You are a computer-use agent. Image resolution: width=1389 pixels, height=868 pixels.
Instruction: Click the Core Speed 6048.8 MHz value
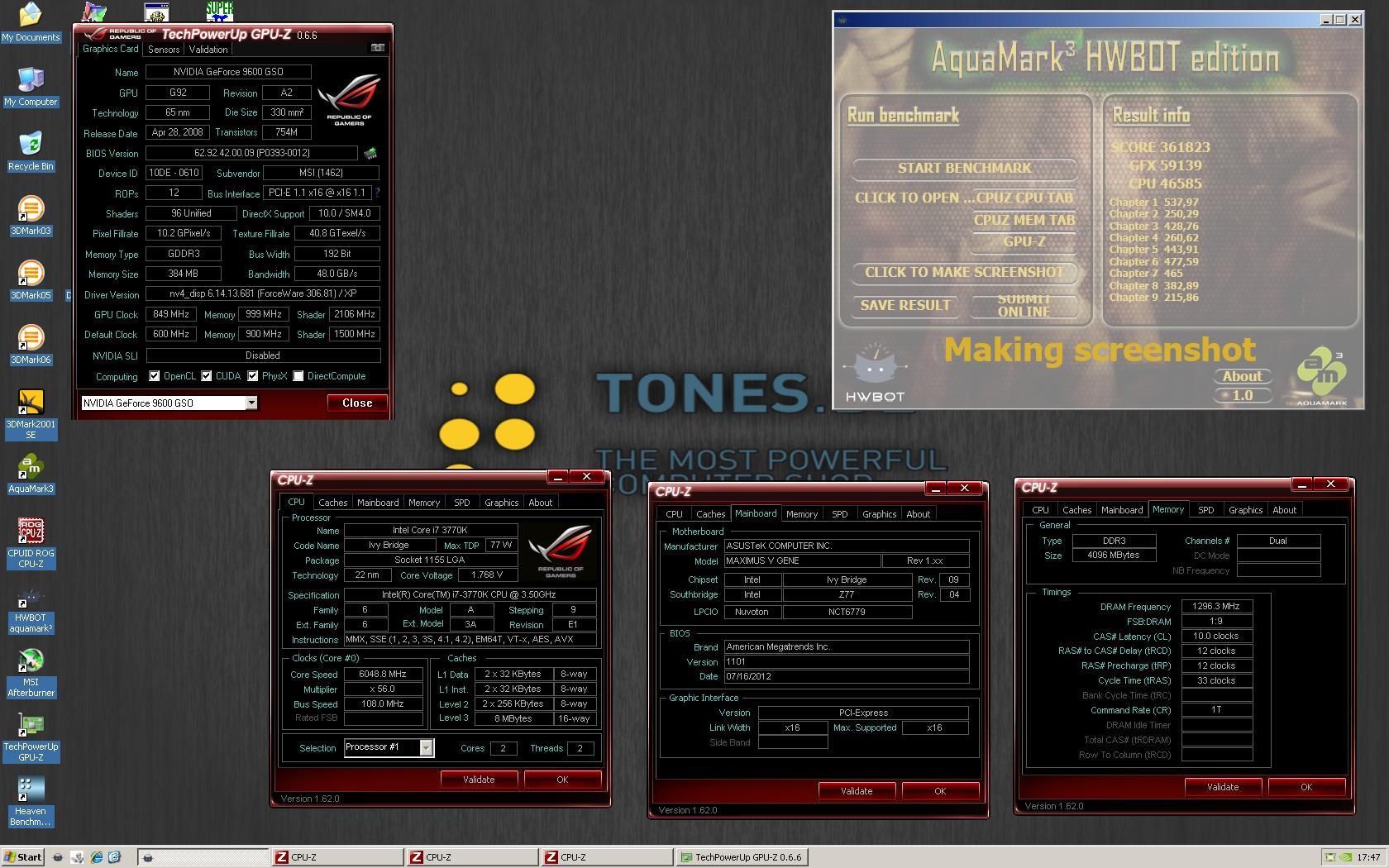point(383,675)
